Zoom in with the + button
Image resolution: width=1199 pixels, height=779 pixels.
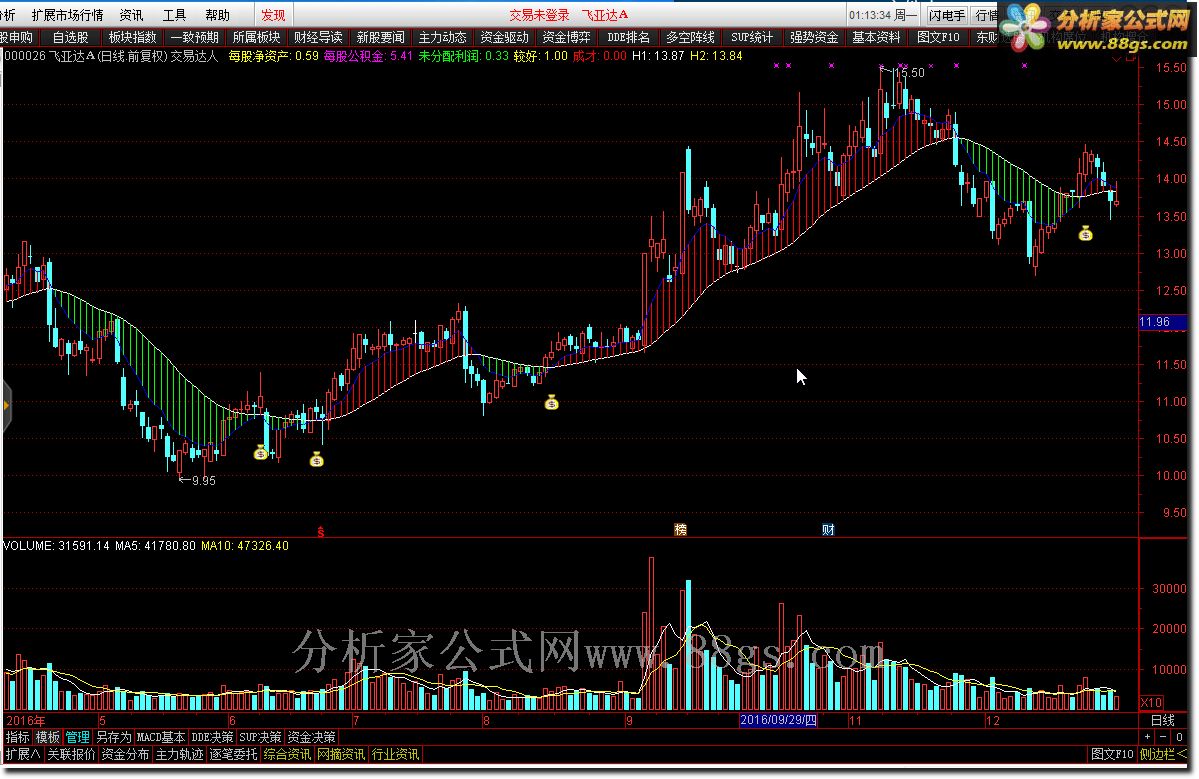[x=1148, y=737]
